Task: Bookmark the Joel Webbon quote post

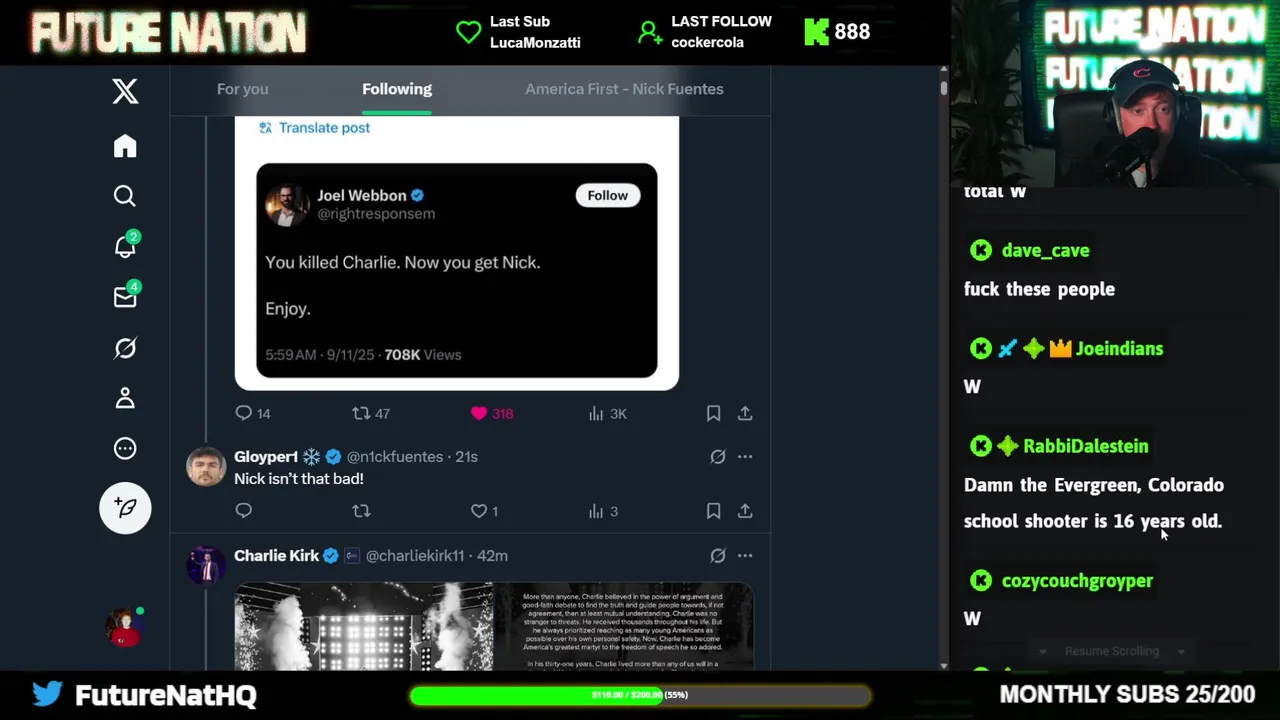Action: (713, 413)
